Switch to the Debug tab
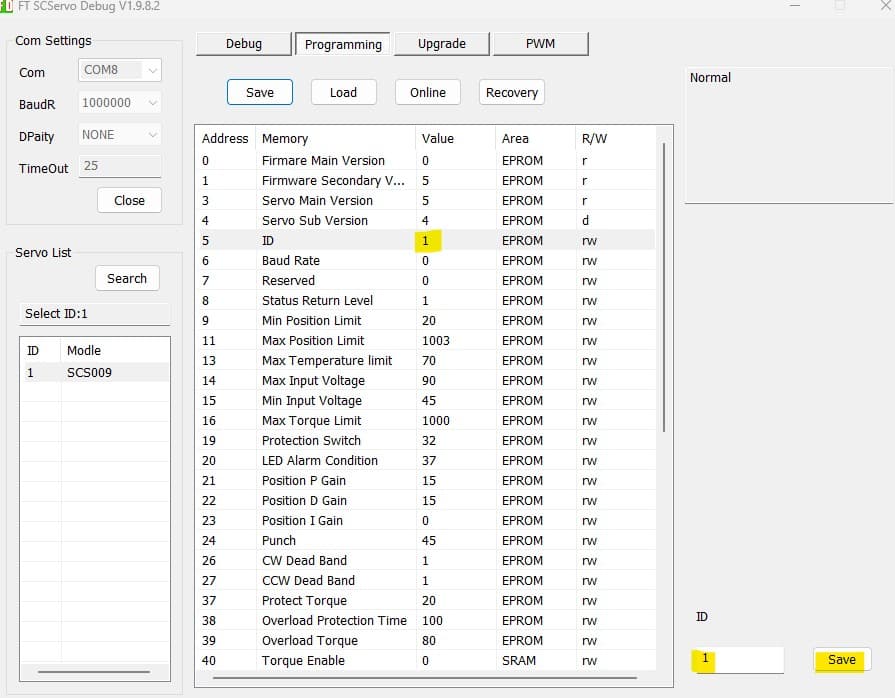Image resolution: width=895 pixels, height=698 pixels. point(244,44)
